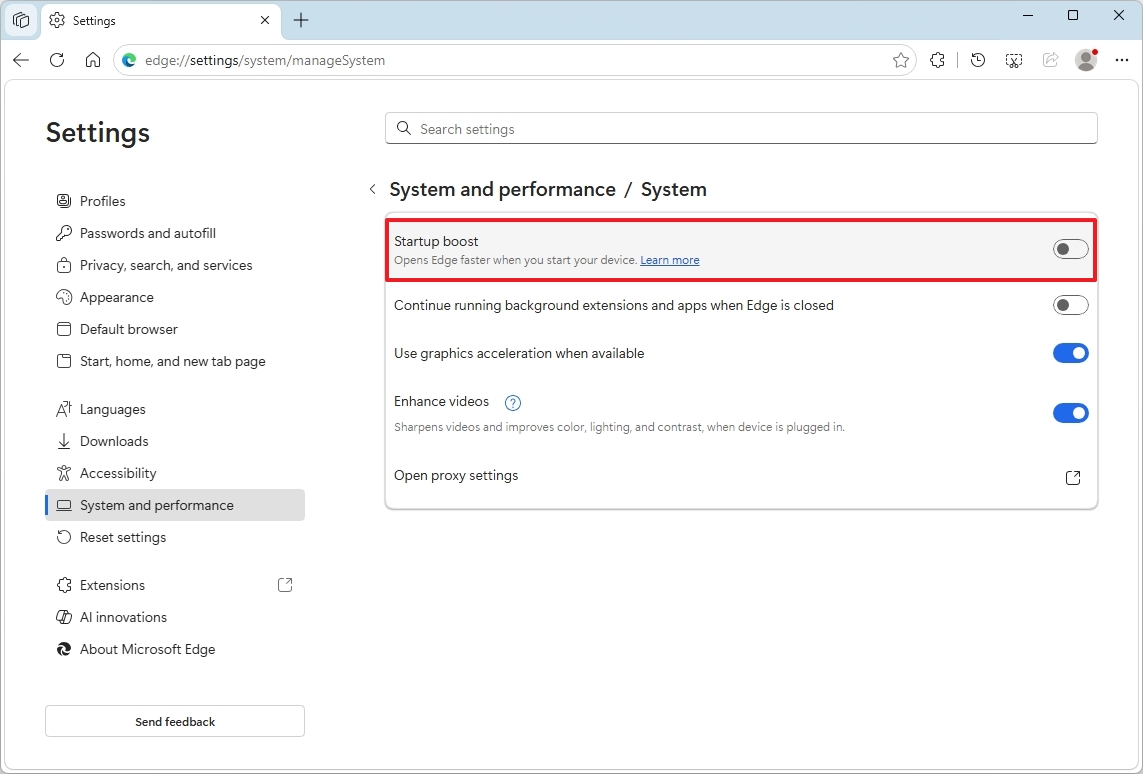The width and height of the screenshot is (1143, 774).
Task: Refresh the settings page
Action: [x=57, y=60]
